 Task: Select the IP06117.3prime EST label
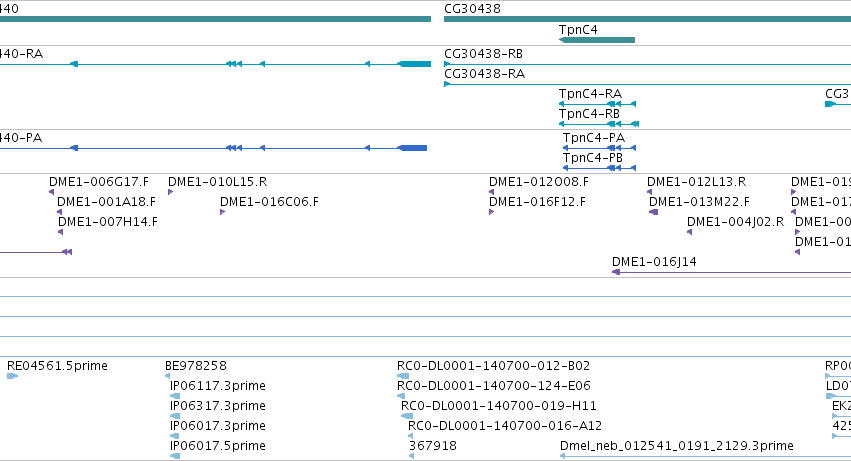[x=218, y=386]
